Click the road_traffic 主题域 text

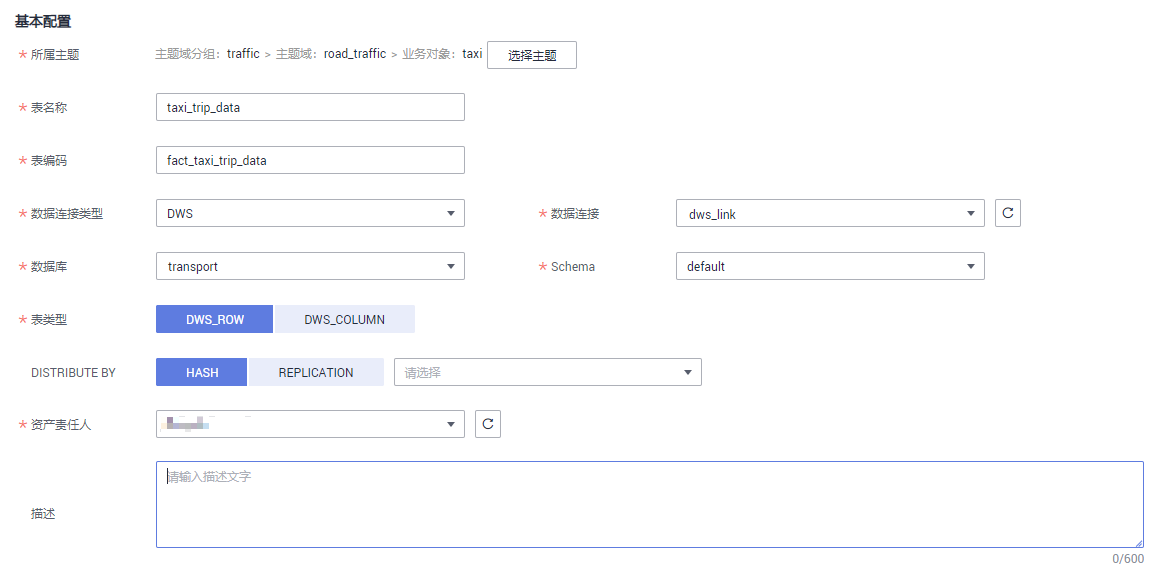click(355, 54)
